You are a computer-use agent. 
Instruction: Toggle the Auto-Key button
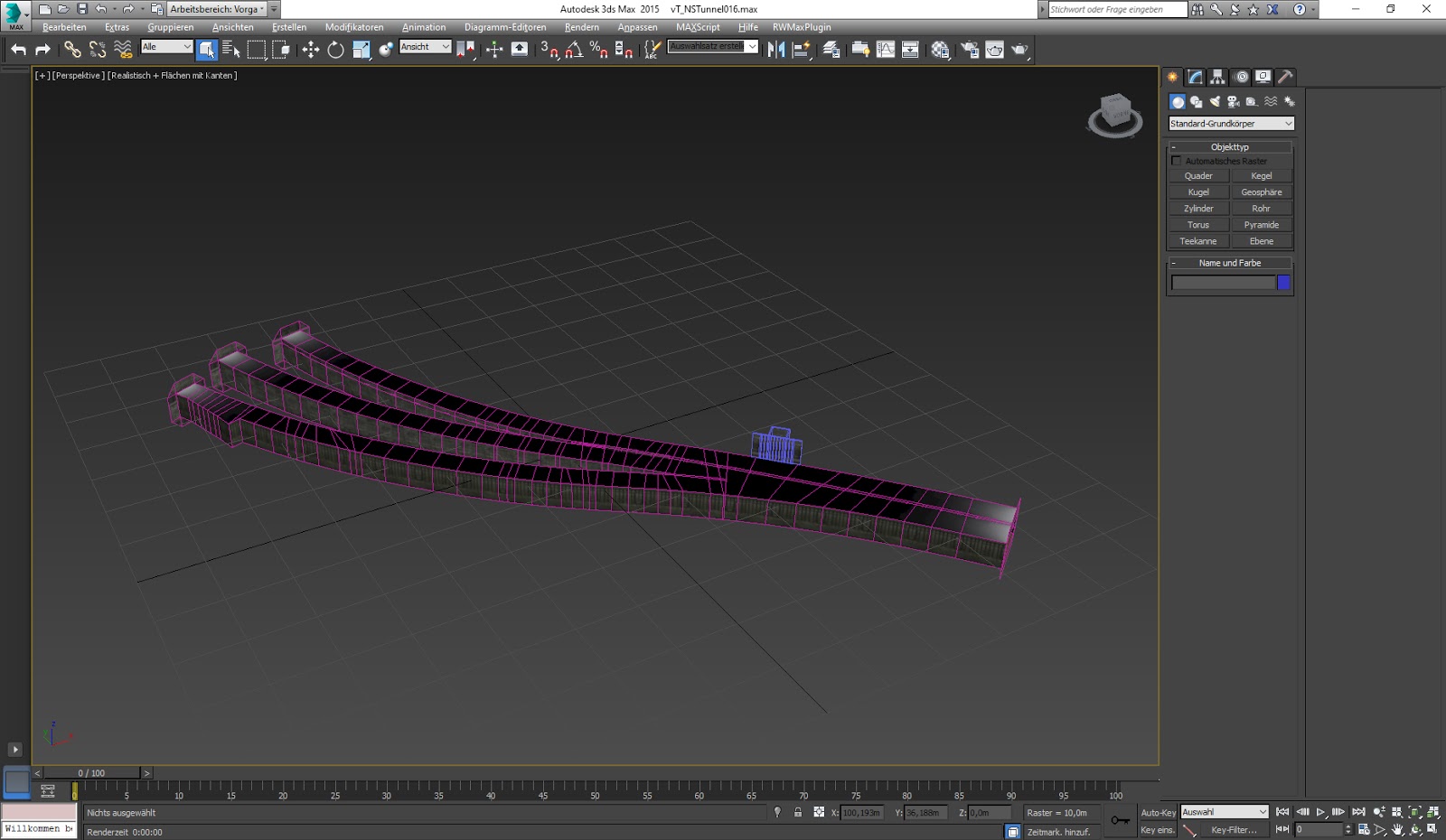(1158, 812)
